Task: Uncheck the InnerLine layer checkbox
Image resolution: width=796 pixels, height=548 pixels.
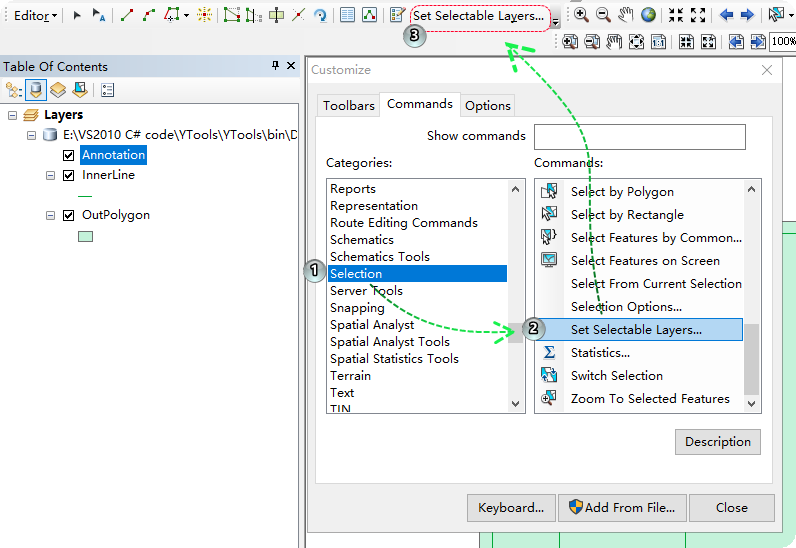Action: pos(69,175)
